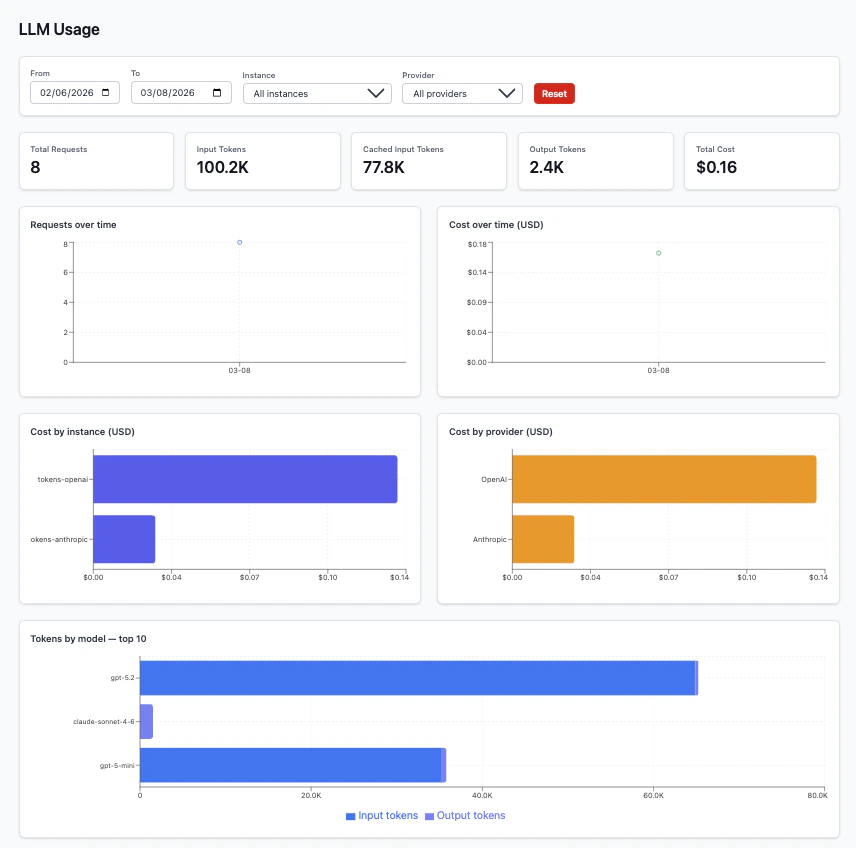856x848 pixels.
Task: Select the Cached Input Tokens card
Action: [x=428, y=161]
